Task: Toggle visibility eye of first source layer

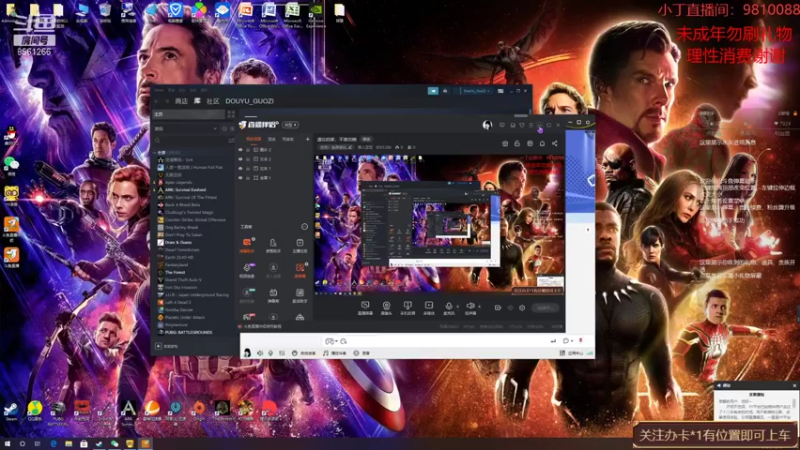Action: click(x=240, y=150)
